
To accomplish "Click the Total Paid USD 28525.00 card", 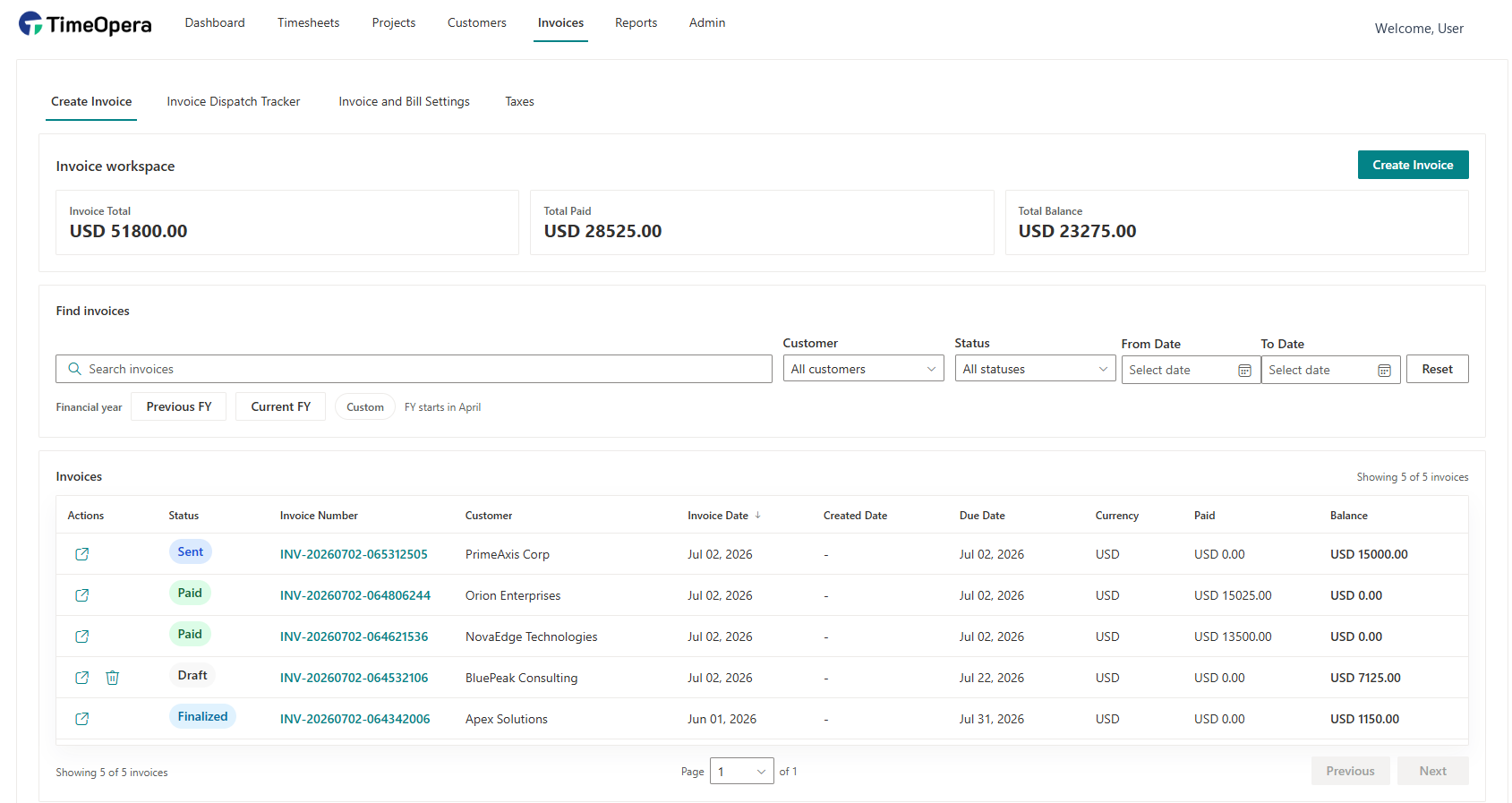I will click(x=762, y=222).
